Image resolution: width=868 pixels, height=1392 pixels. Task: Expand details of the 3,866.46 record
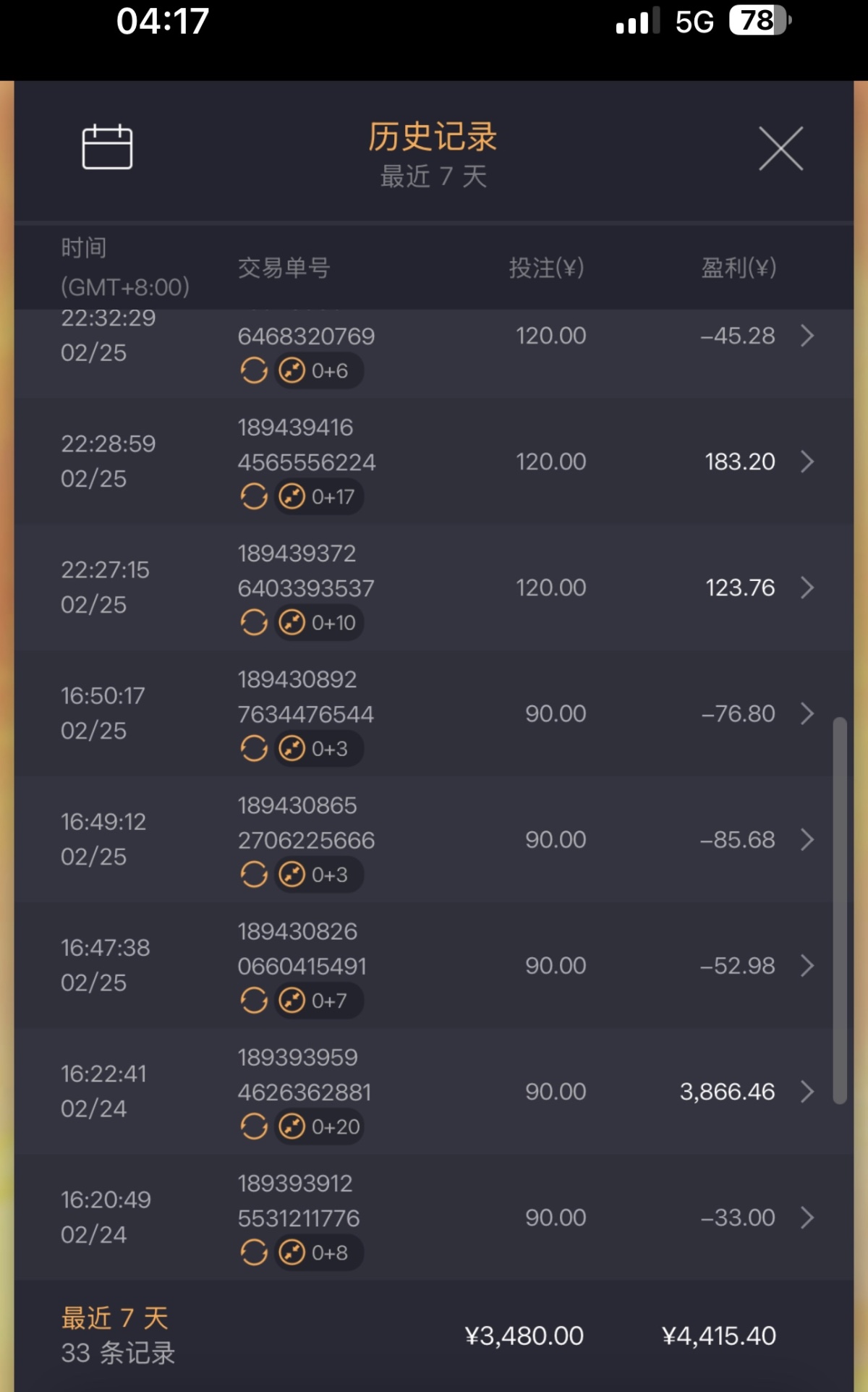[807, 1092]
